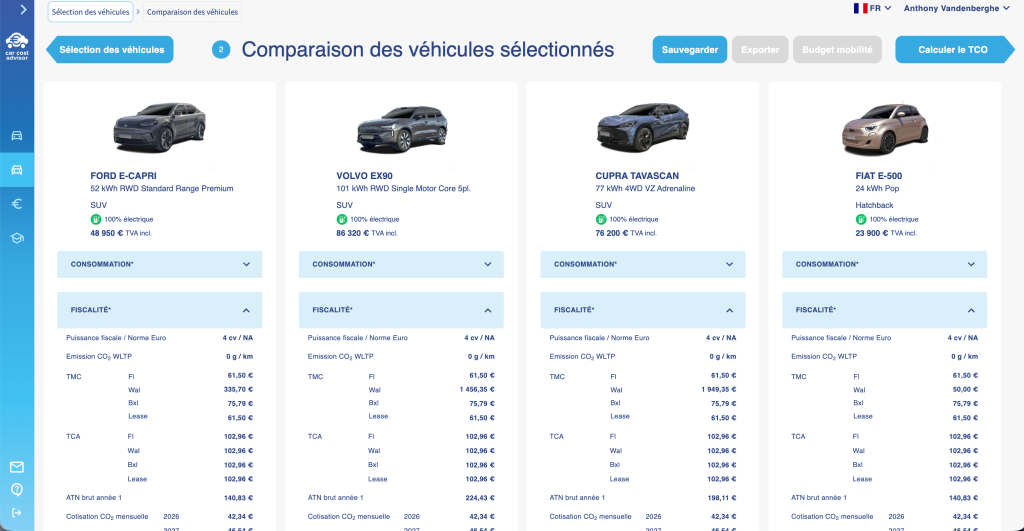
Task: Click the Fiat E-500 car image
Action: point(884,127)
